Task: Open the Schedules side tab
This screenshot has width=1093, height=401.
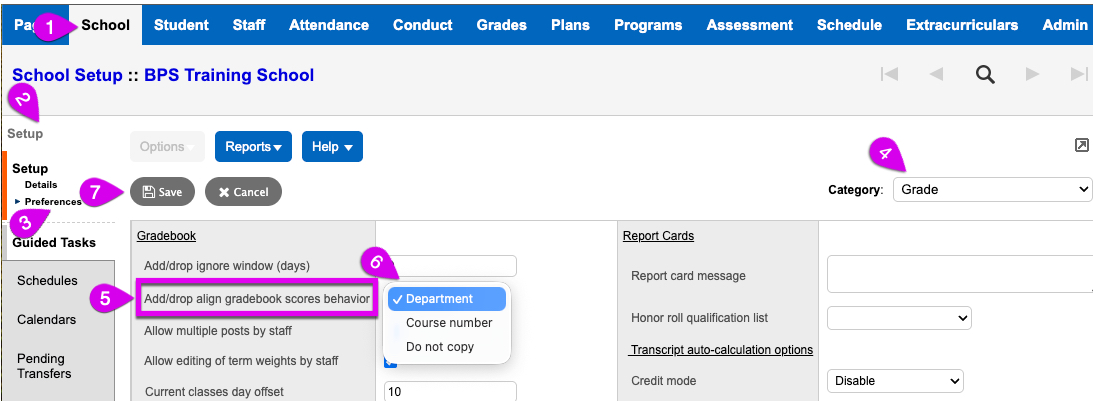Action: click(47, 281)
